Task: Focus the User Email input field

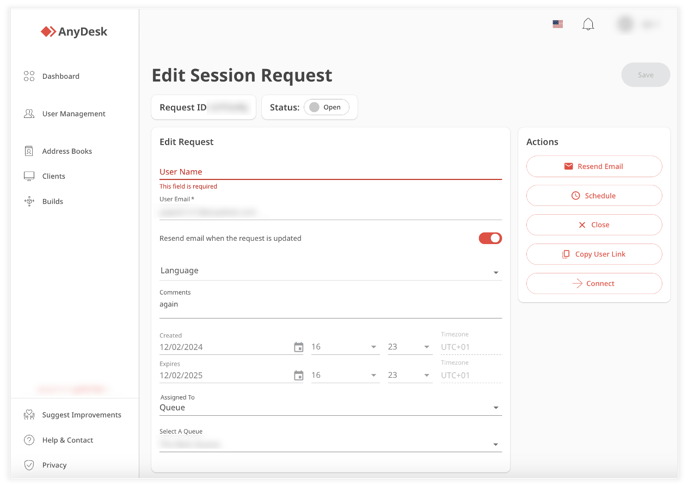Action: click(x=330, y=208)
